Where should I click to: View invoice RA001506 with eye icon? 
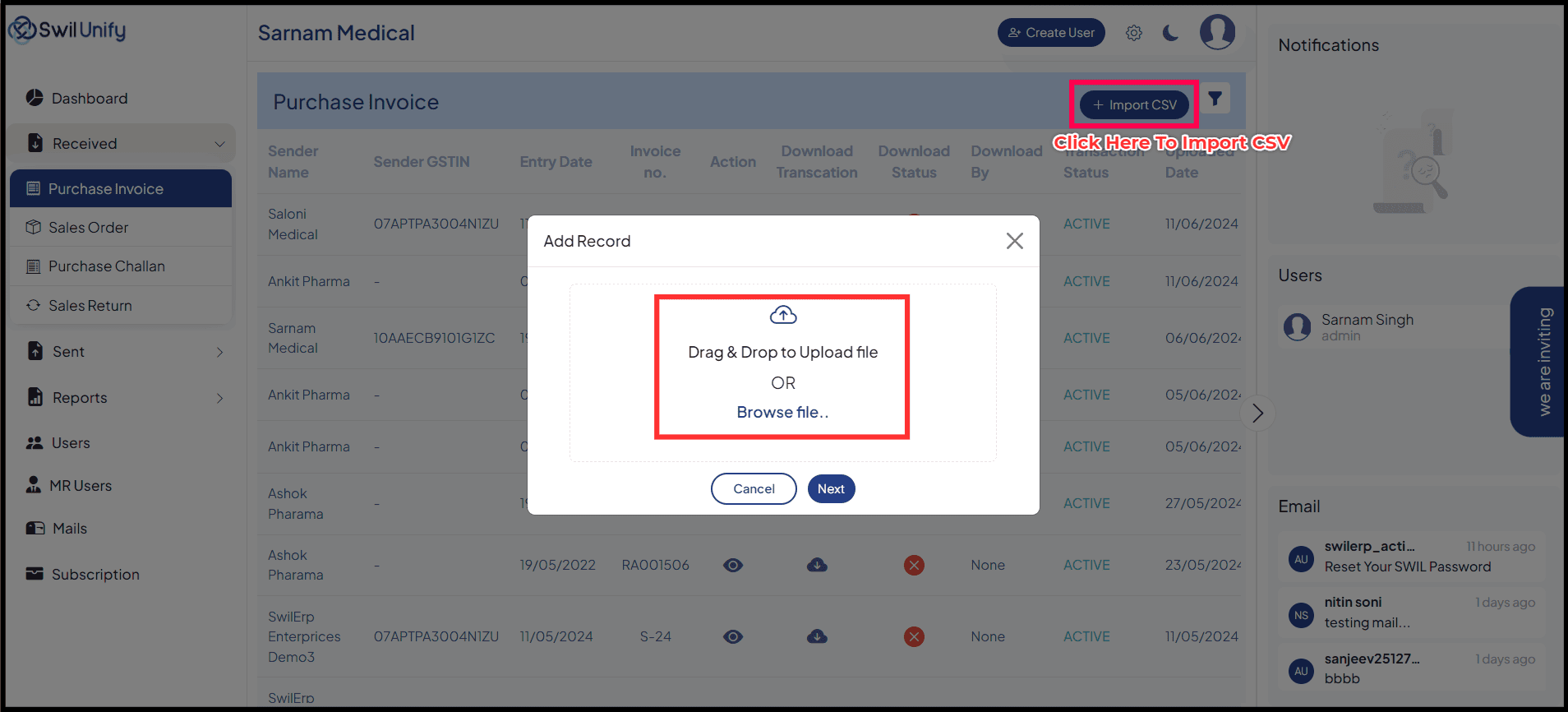tap(733, 565)
